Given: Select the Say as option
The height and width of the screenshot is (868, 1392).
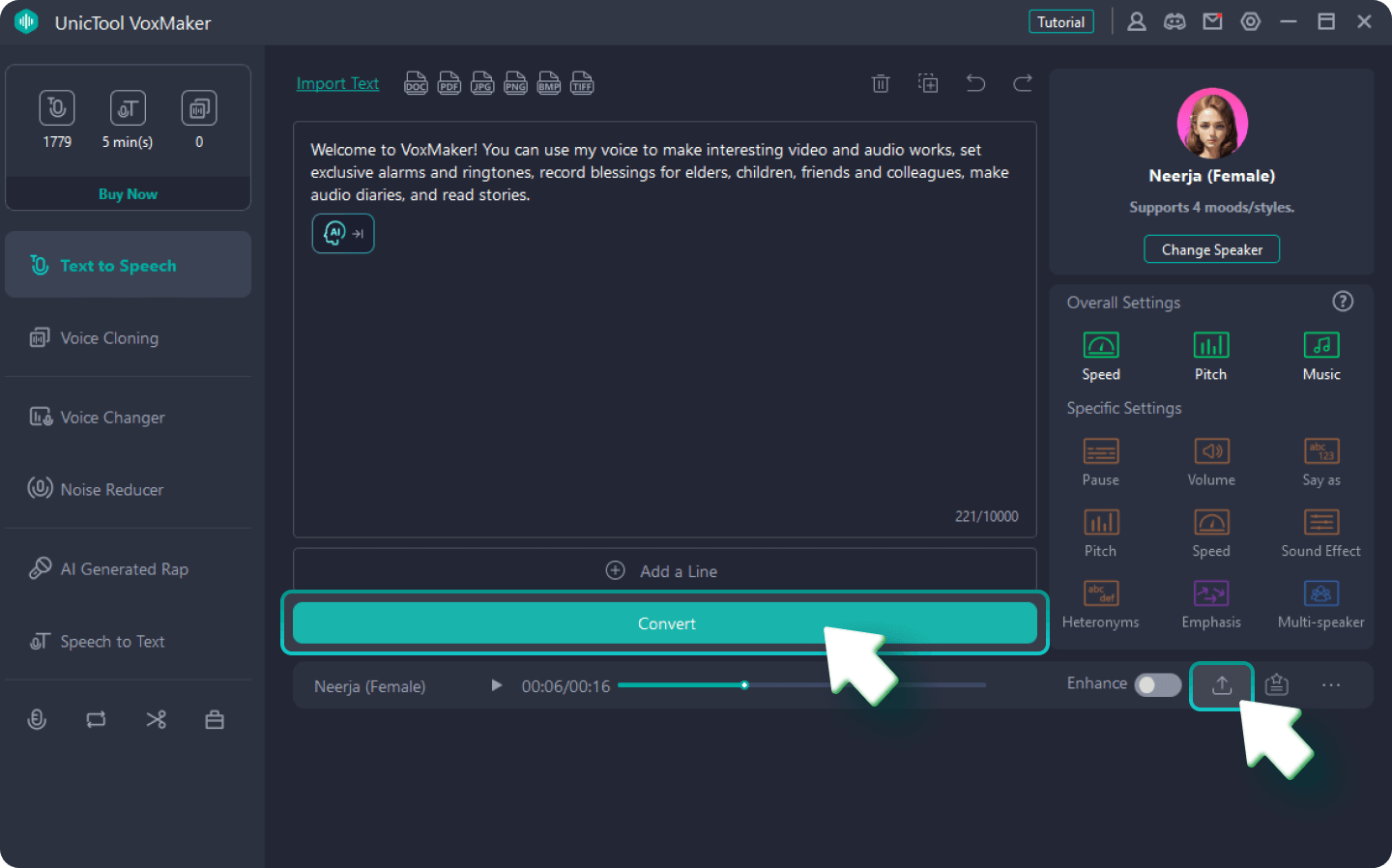Looking at the screenshot, I should 1321,462.
